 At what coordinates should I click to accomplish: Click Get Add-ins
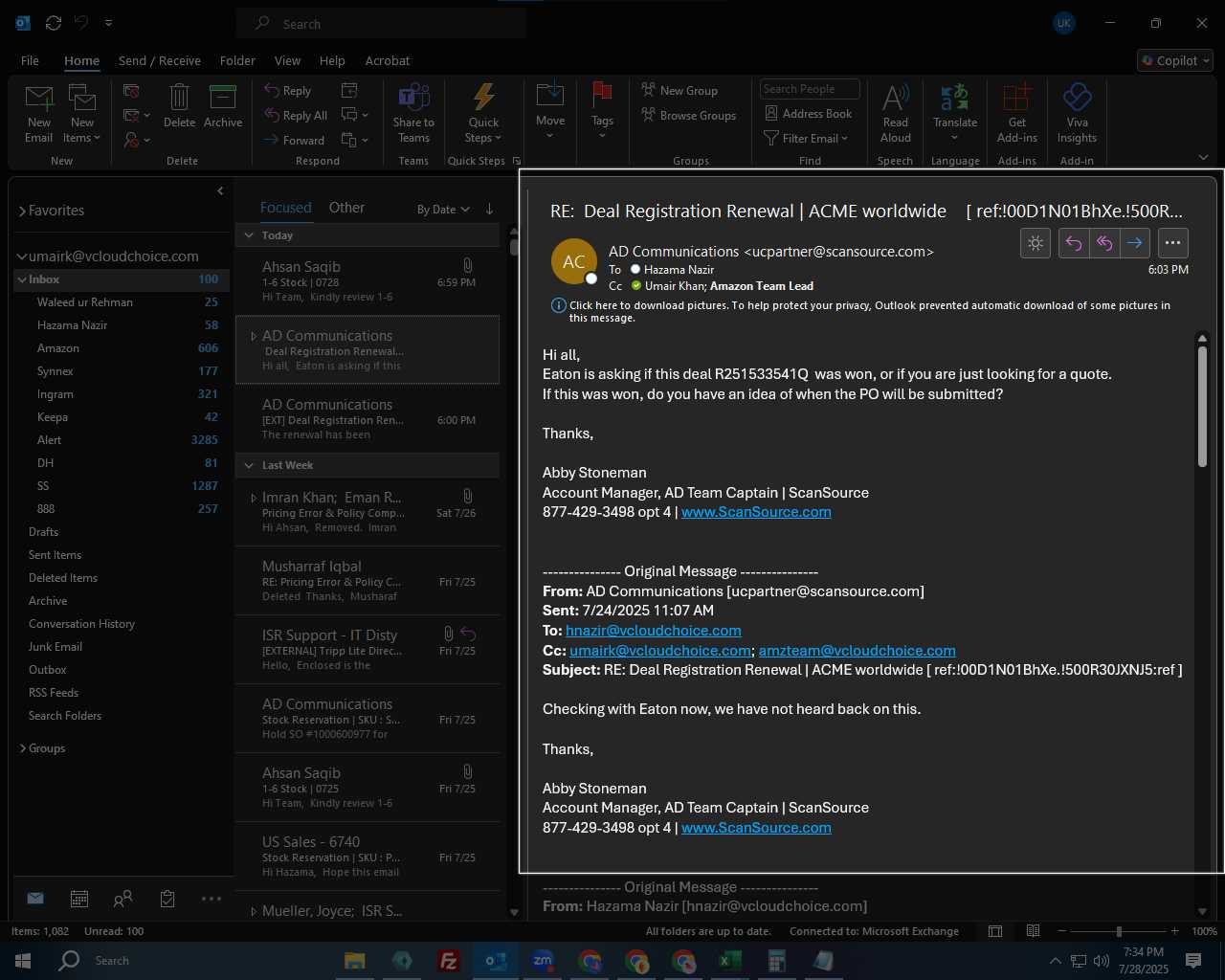pos(1017,114)
